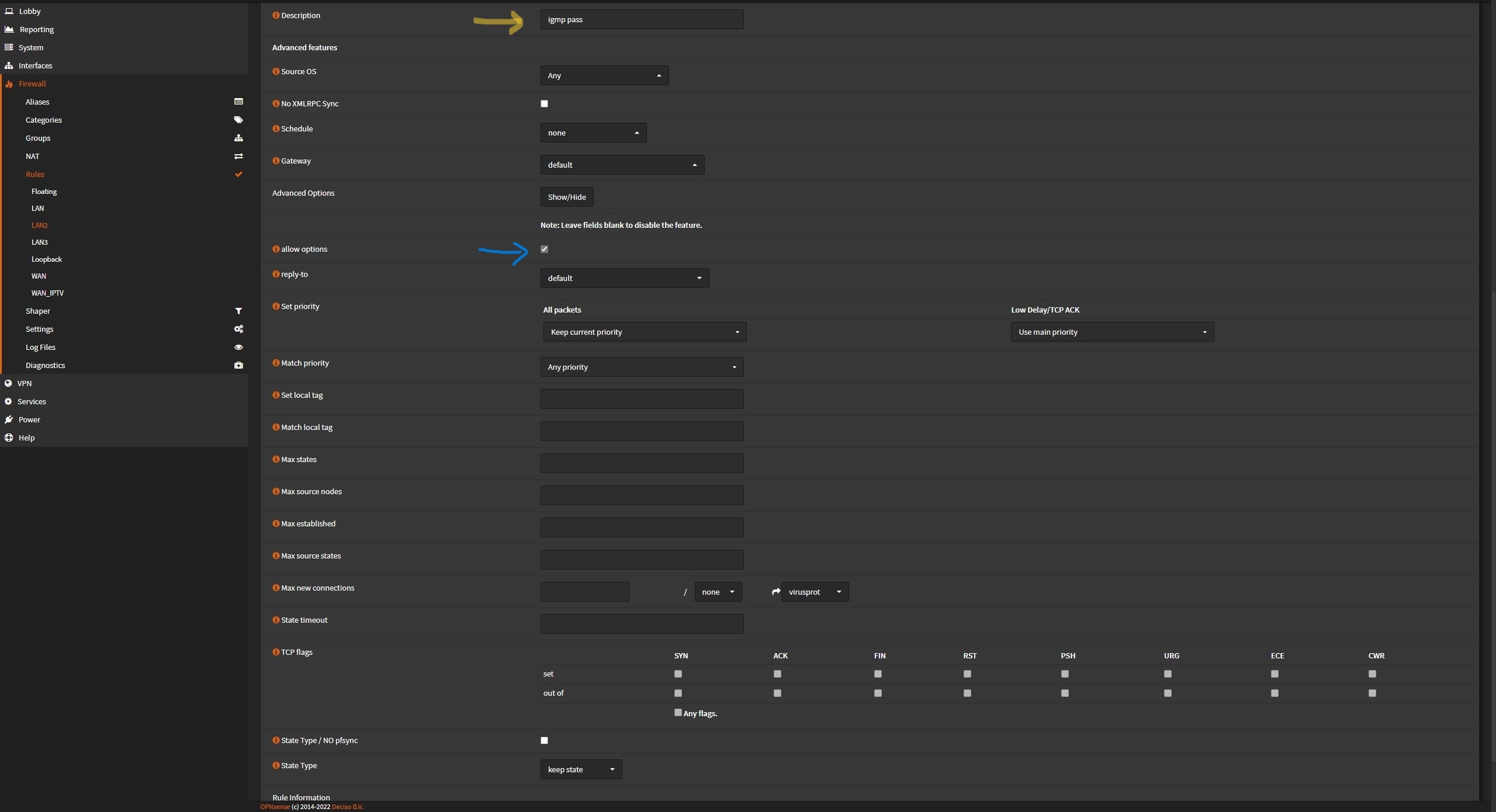The height and width of the screenshot is (812, 1496).
Task: Select Floating under firewall Rules
Action: [44, 191]
